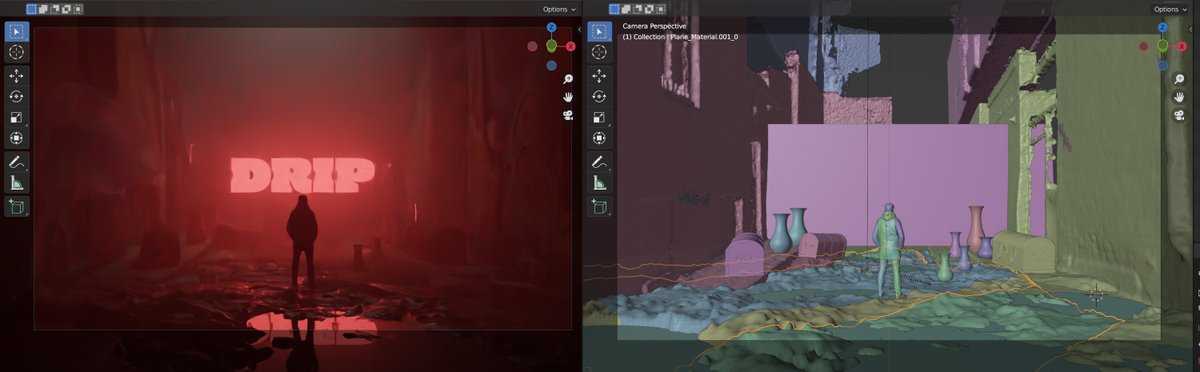The width and height of the screenshot is (1200, 372).
Task: Enable Subtract selection mode in left viewport header
Action: (x=56, y=9)
